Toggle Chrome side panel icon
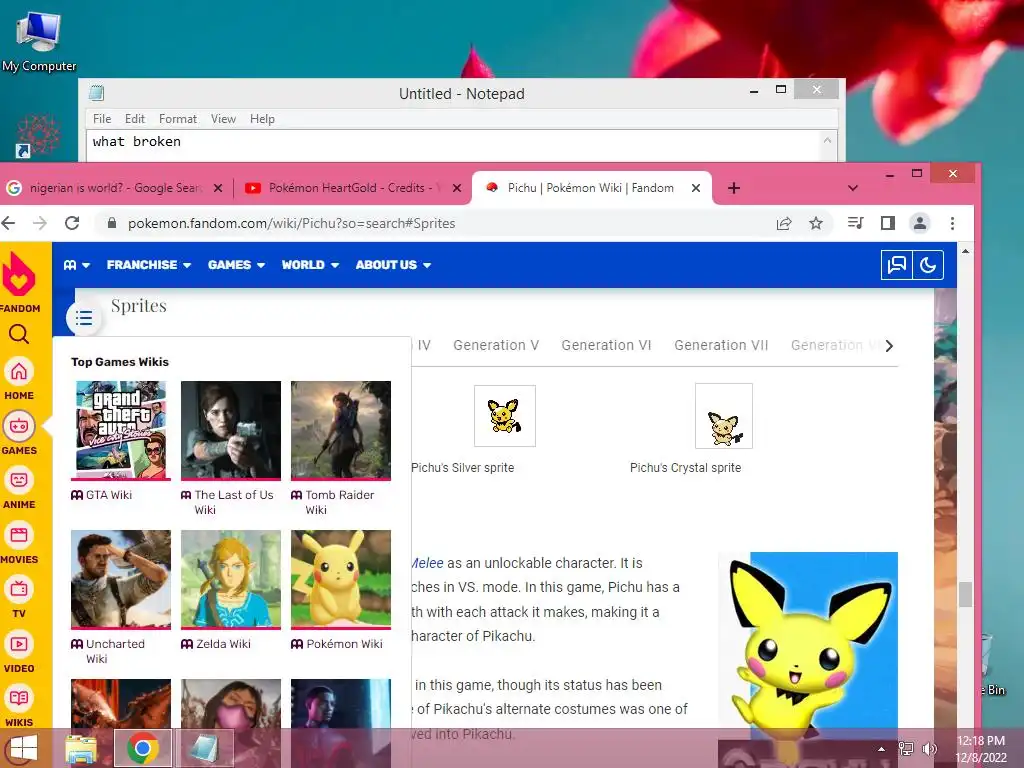1024x768 pixels. click(x=888, y=223)
